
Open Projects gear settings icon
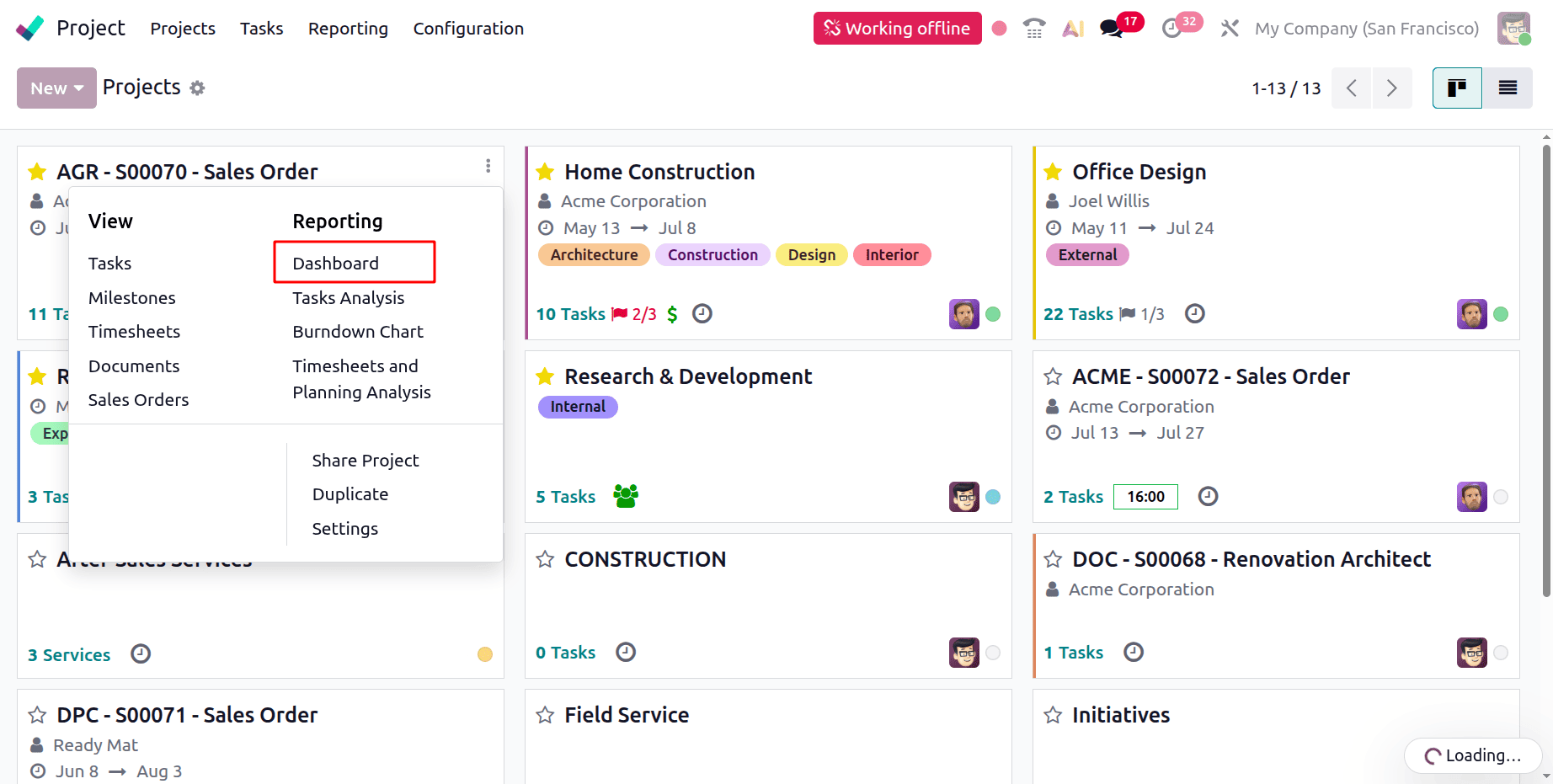coord(197,88)
